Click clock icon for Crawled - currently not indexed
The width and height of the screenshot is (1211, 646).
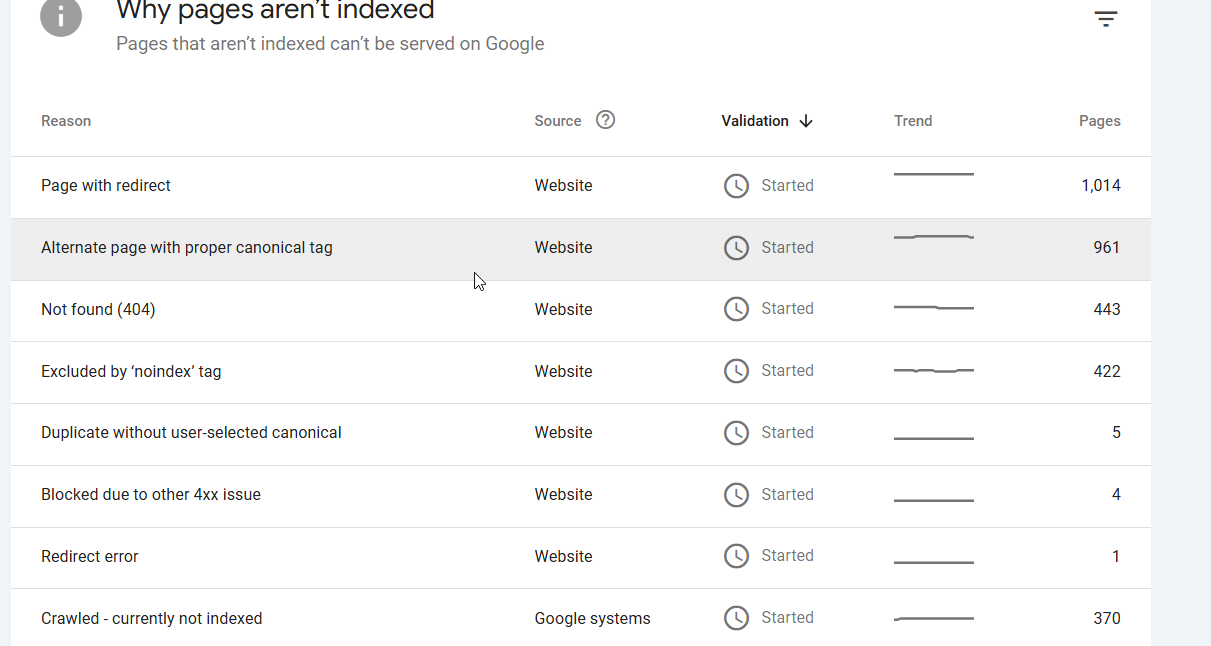[736, 618]
